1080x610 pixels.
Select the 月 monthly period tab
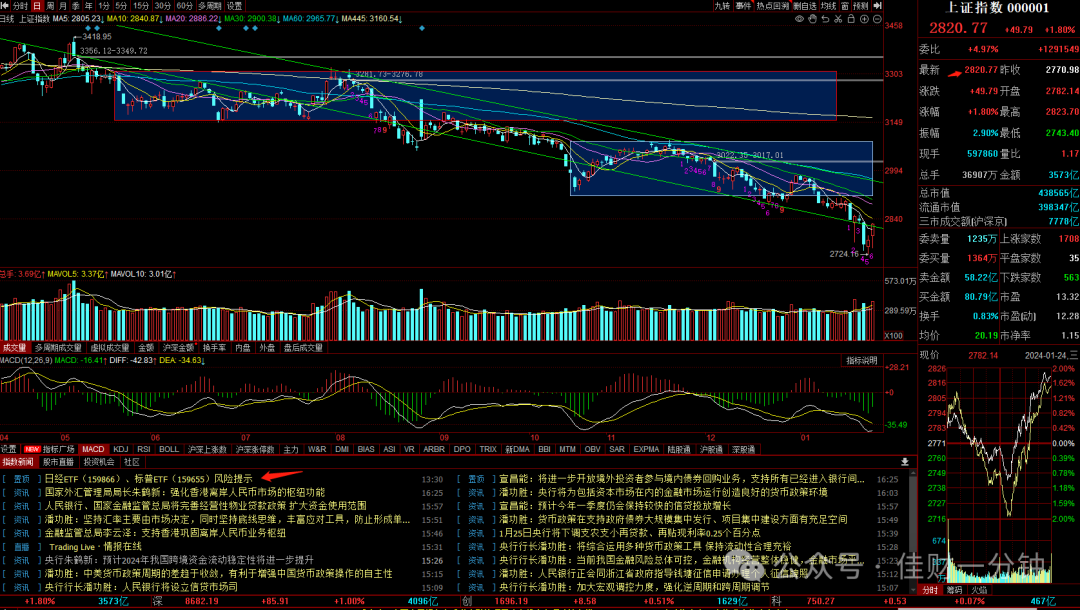tap(63, 6)
